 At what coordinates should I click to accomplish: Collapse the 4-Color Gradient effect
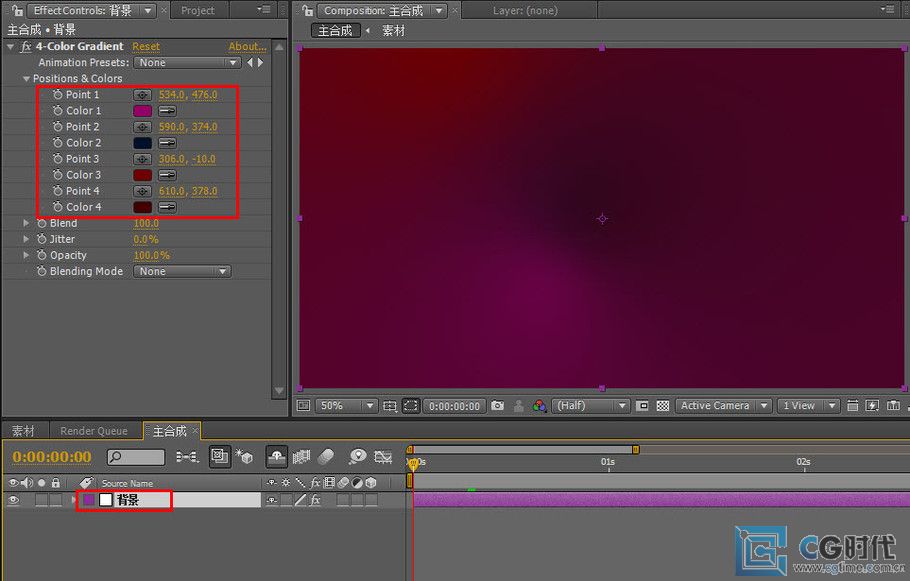pyautogui.click(x=10, y=47)
